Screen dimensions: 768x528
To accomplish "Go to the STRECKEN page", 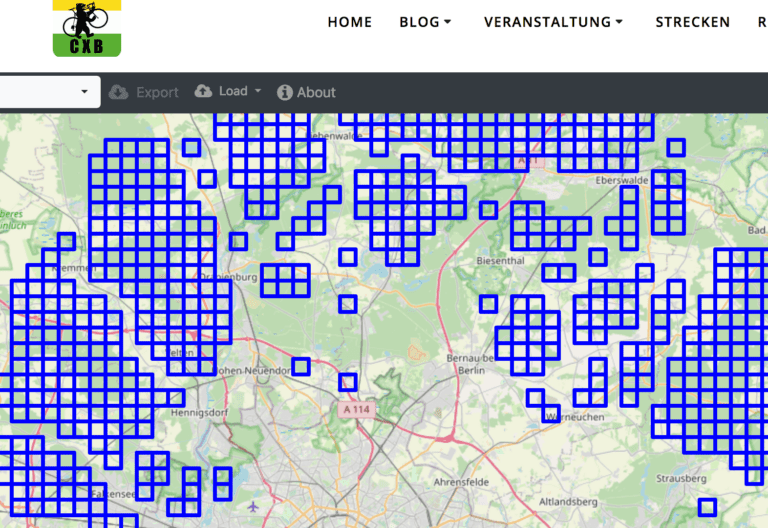I will pos(693,22).
